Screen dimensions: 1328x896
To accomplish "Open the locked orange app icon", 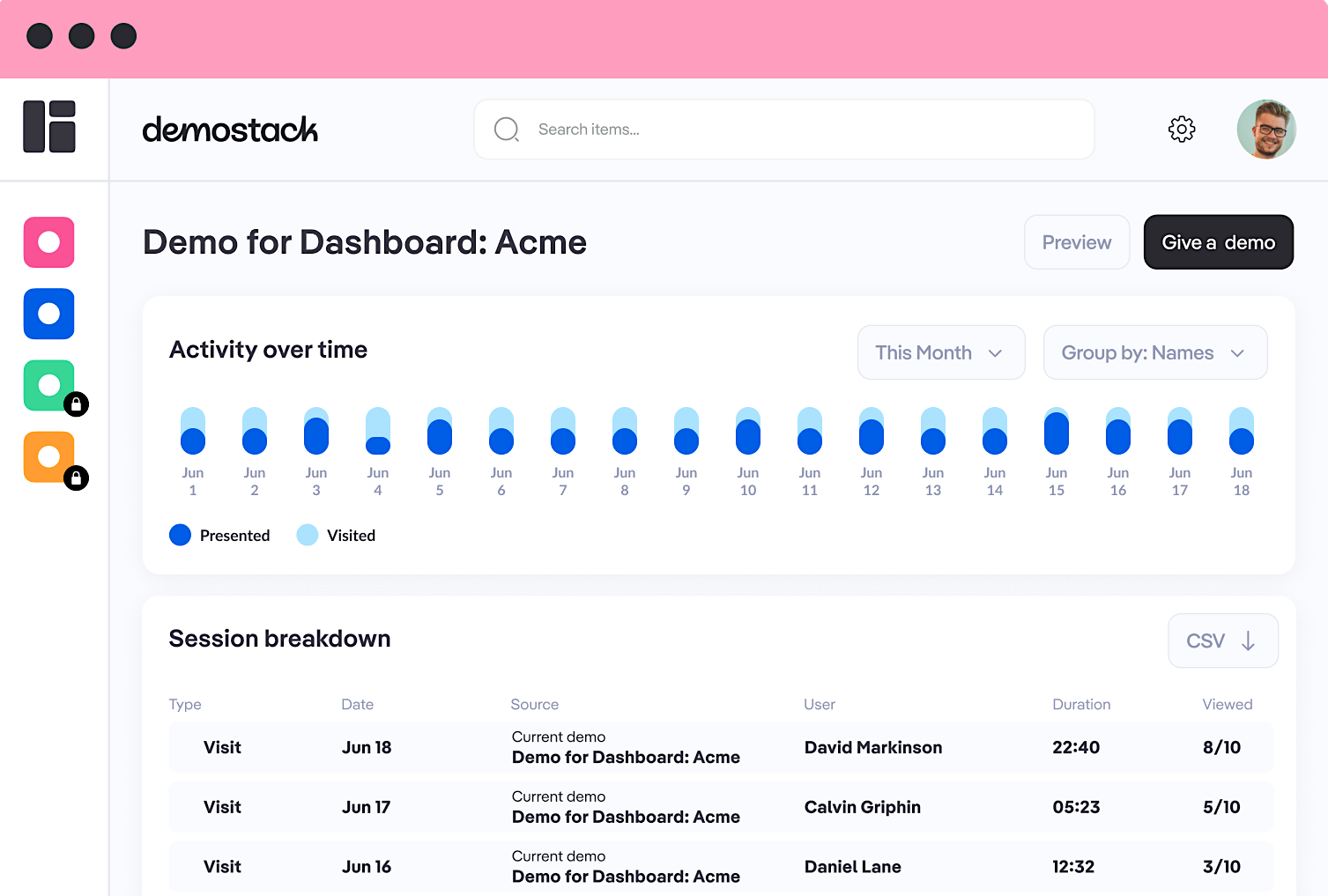I will coord(49,457).
